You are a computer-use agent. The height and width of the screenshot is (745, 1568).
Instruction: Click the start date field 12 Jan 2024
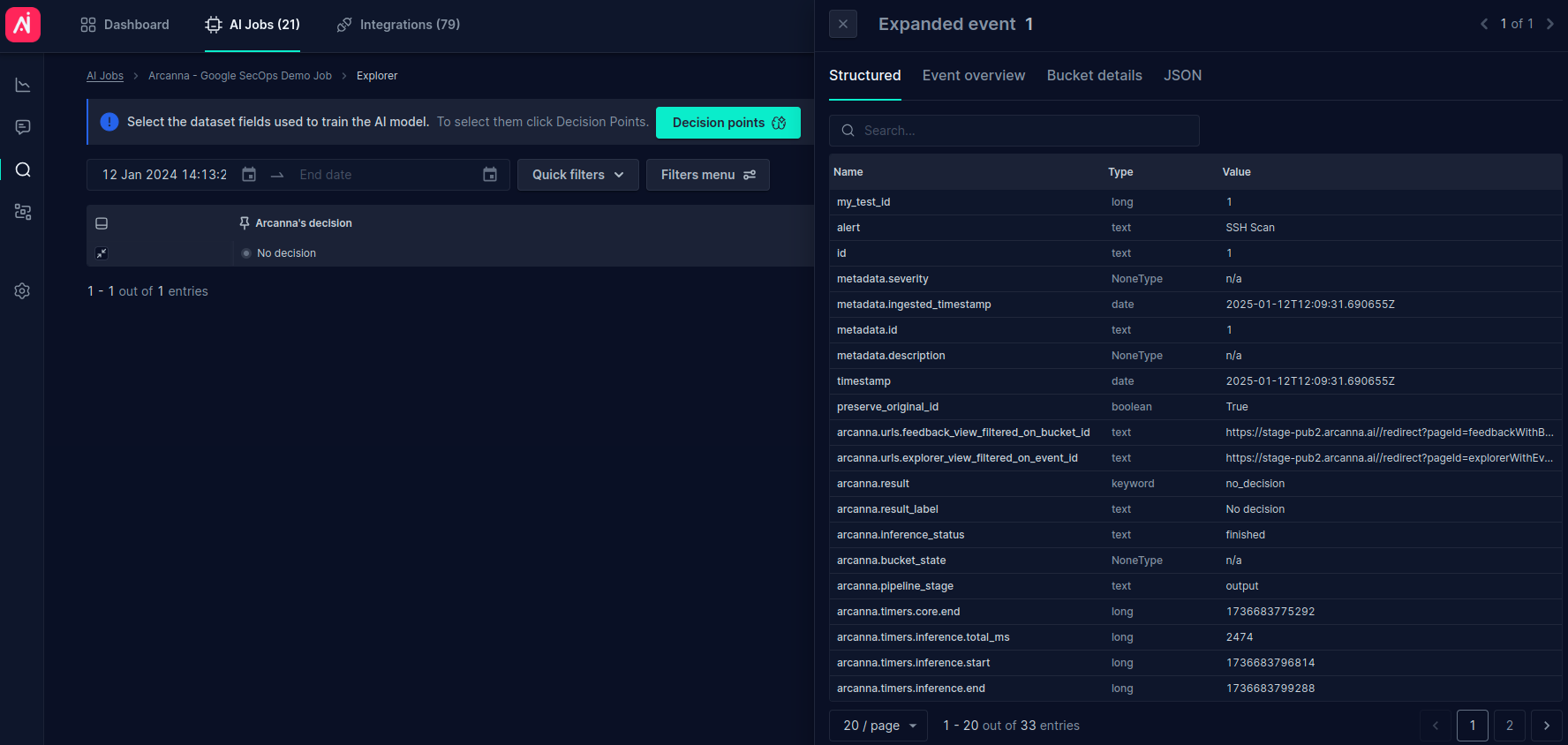tap(165, 175)
